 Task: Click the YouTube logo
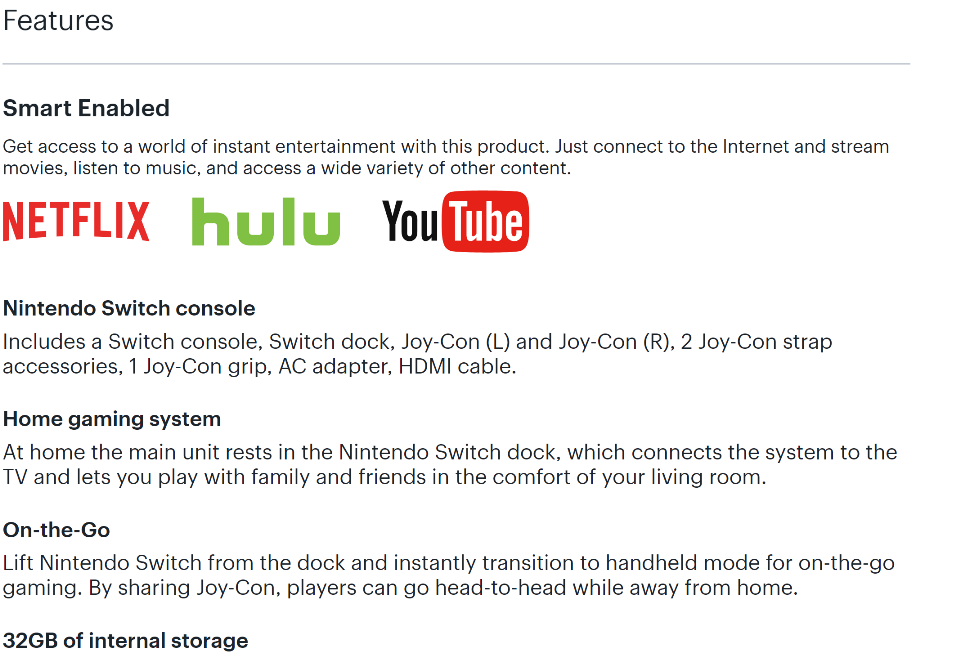(x=455, y=222)
